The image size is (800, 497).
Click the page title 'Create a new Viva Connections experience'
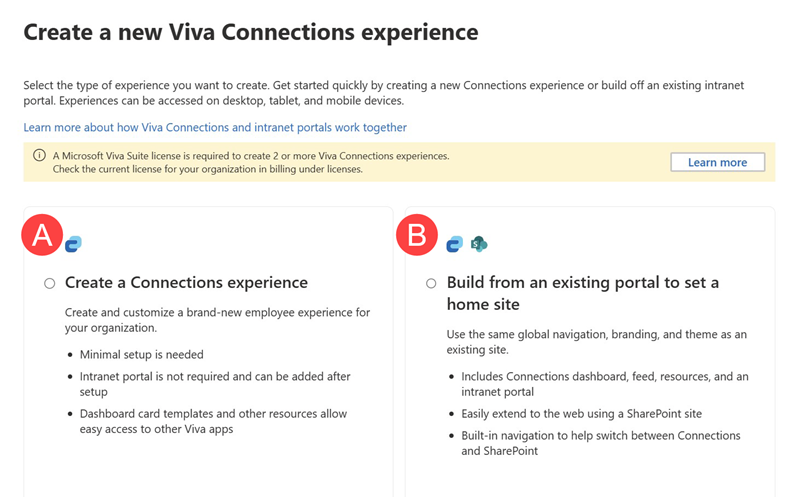(250, 32)
